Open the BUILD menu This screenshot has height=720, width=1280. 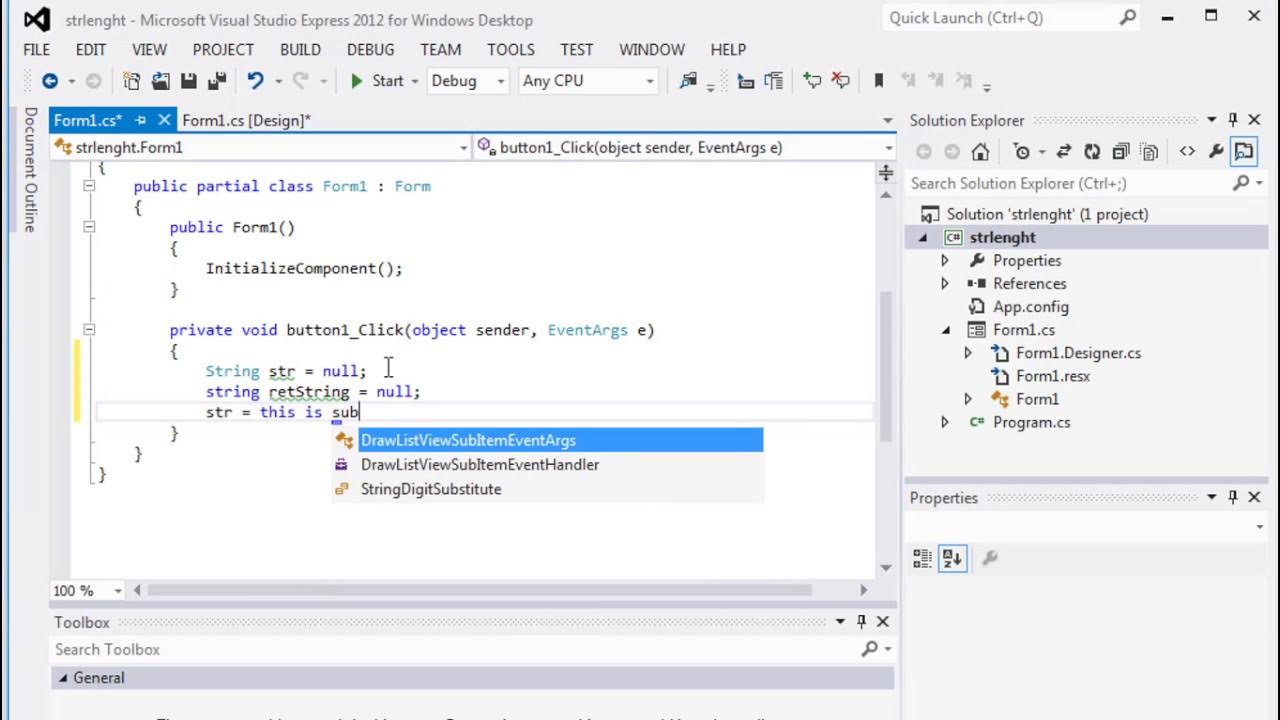pyautogui.click(x=300, y=49)
